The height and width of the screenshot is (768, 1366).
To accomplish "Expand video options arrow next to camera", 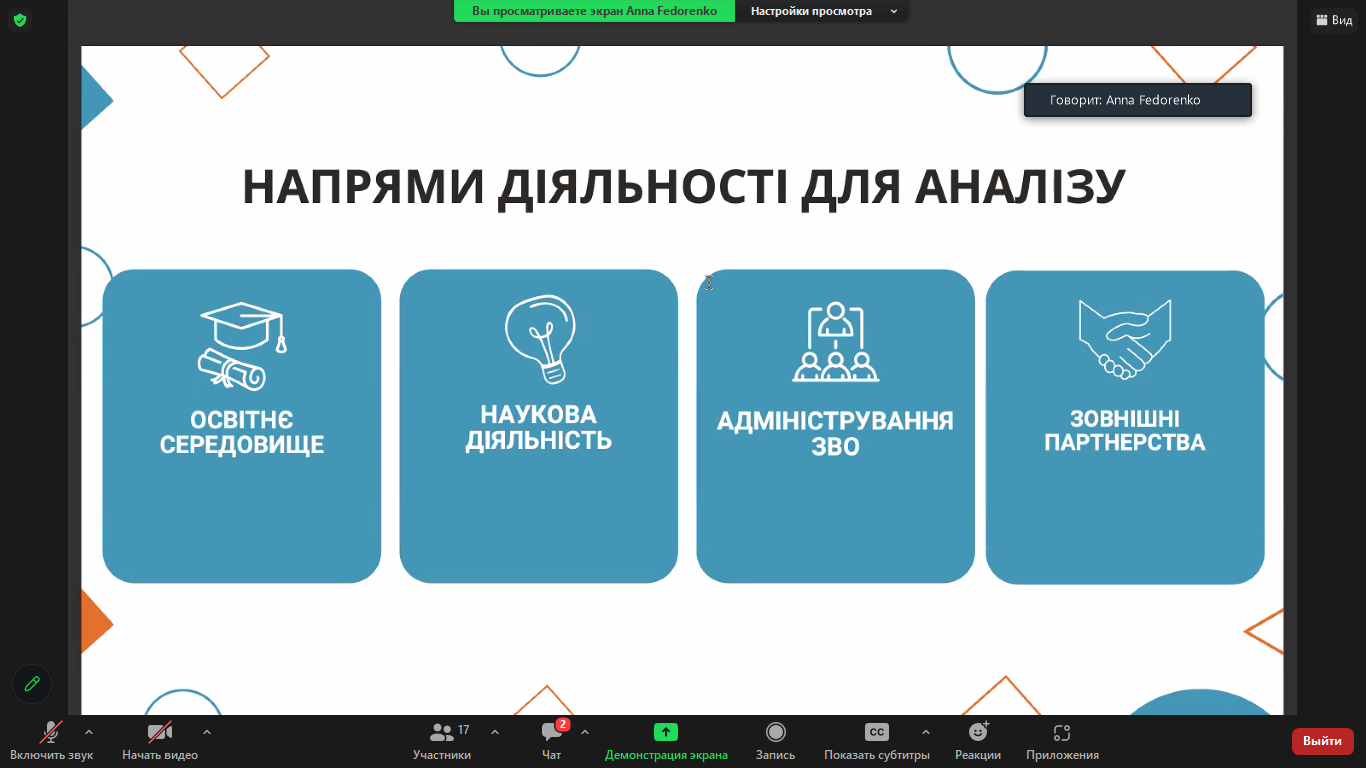I will (207, 732).
